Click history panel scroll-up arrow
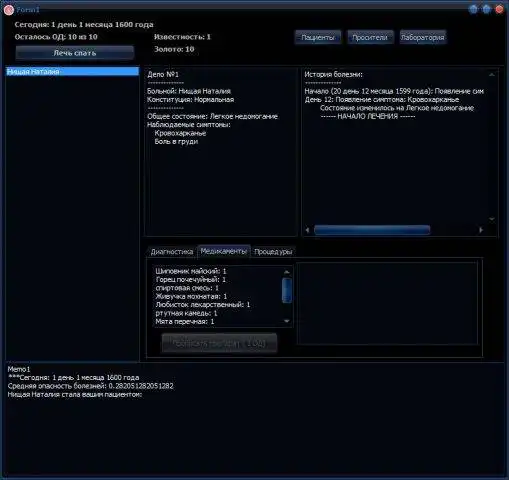 tap(492, 75)
